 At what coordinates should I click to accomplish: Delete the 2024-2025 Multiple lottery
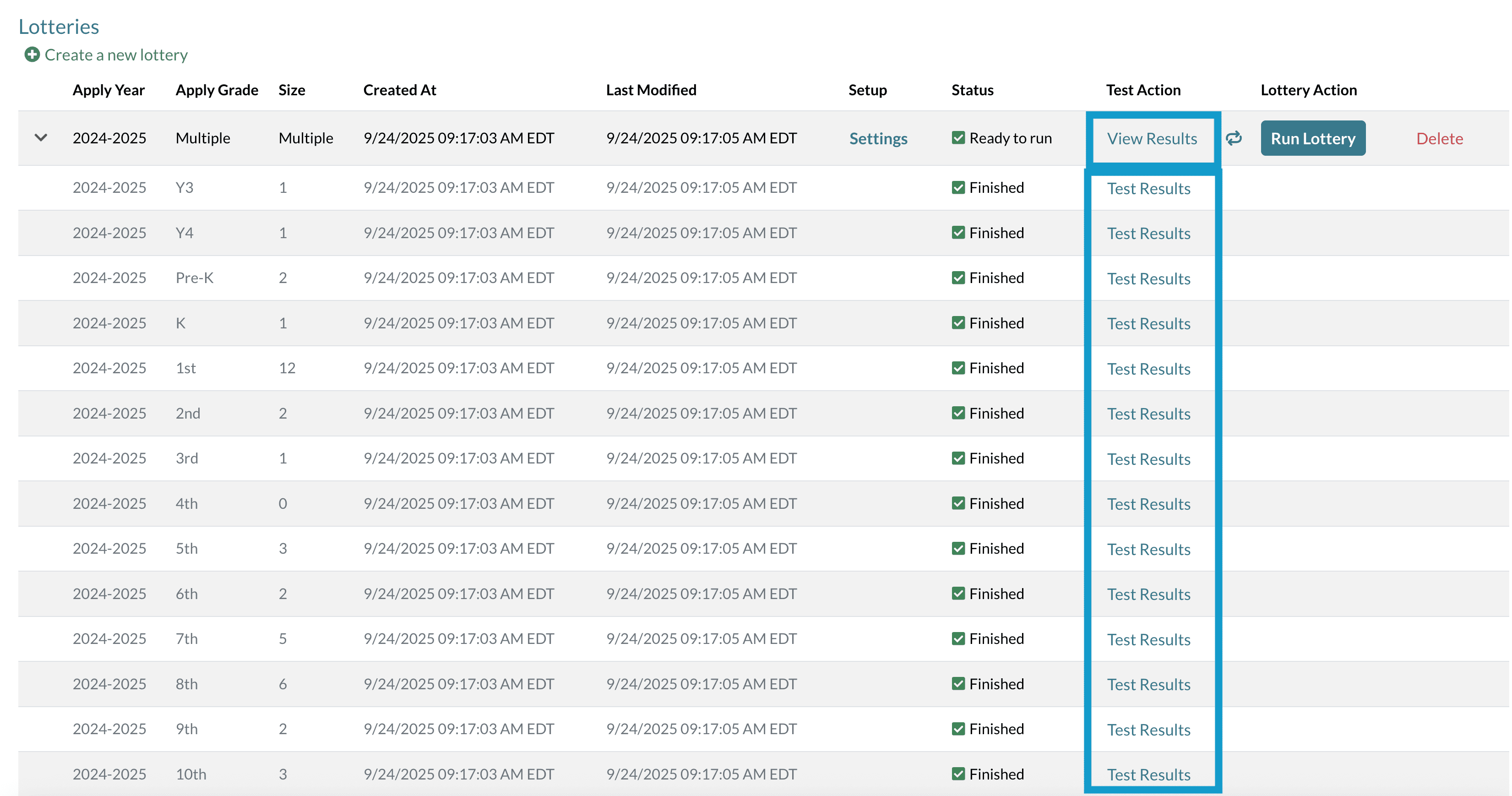(1439, 138)
